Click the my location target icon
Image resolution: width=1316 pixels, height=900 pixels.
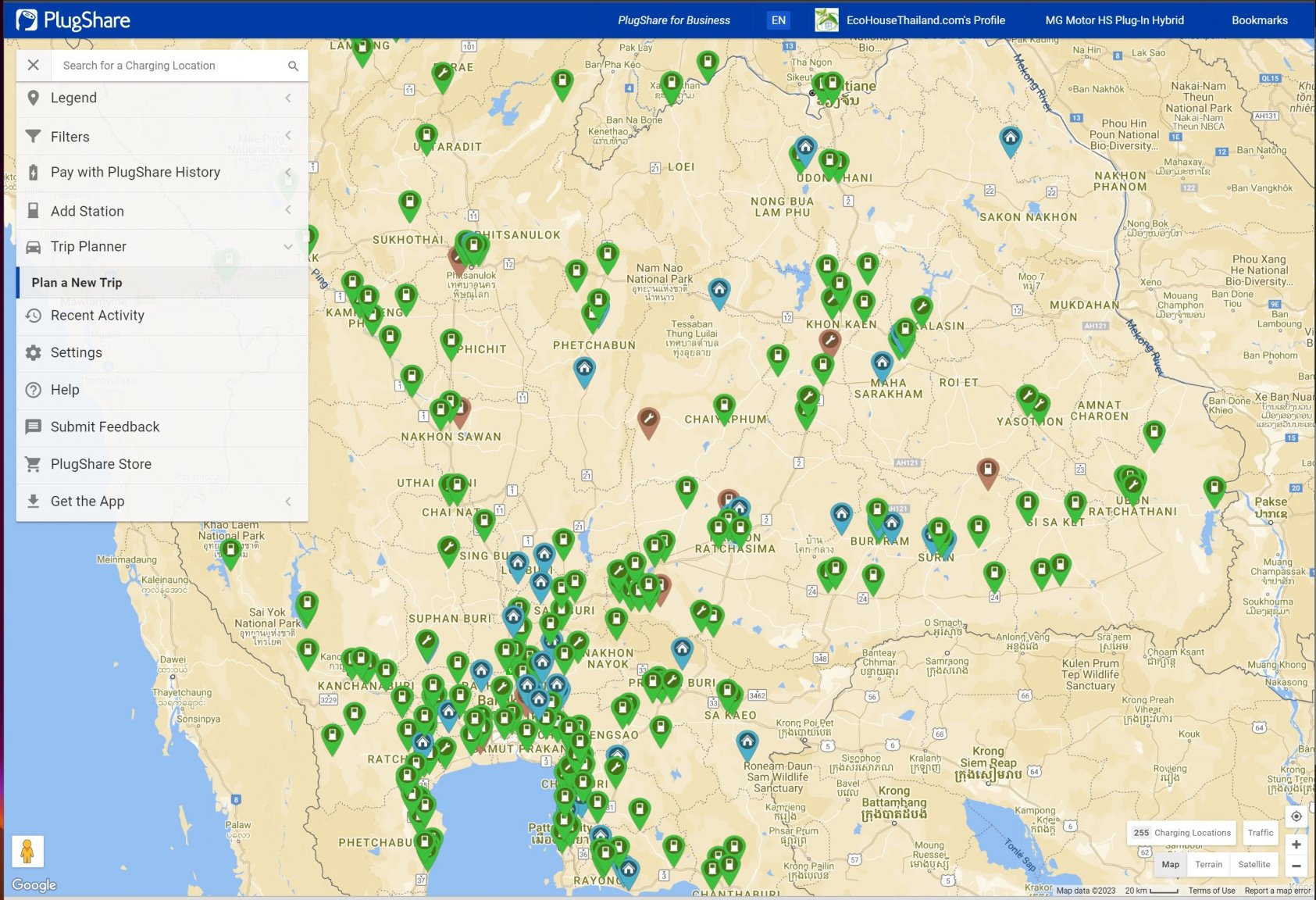[x=1296, y=816]
